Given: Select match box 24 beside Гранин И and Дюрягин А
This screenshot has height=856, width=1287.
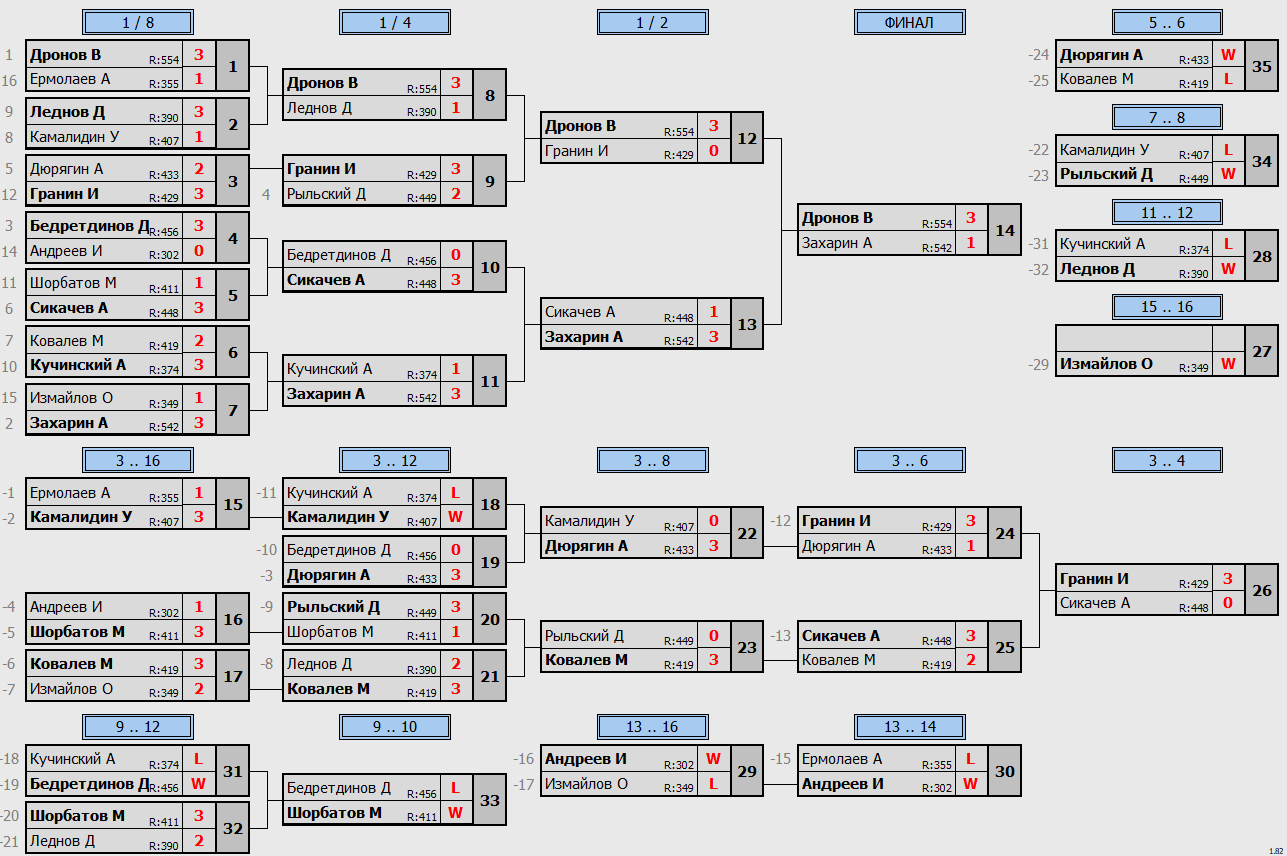Looking at the screenshot, I should [1004, 533].
